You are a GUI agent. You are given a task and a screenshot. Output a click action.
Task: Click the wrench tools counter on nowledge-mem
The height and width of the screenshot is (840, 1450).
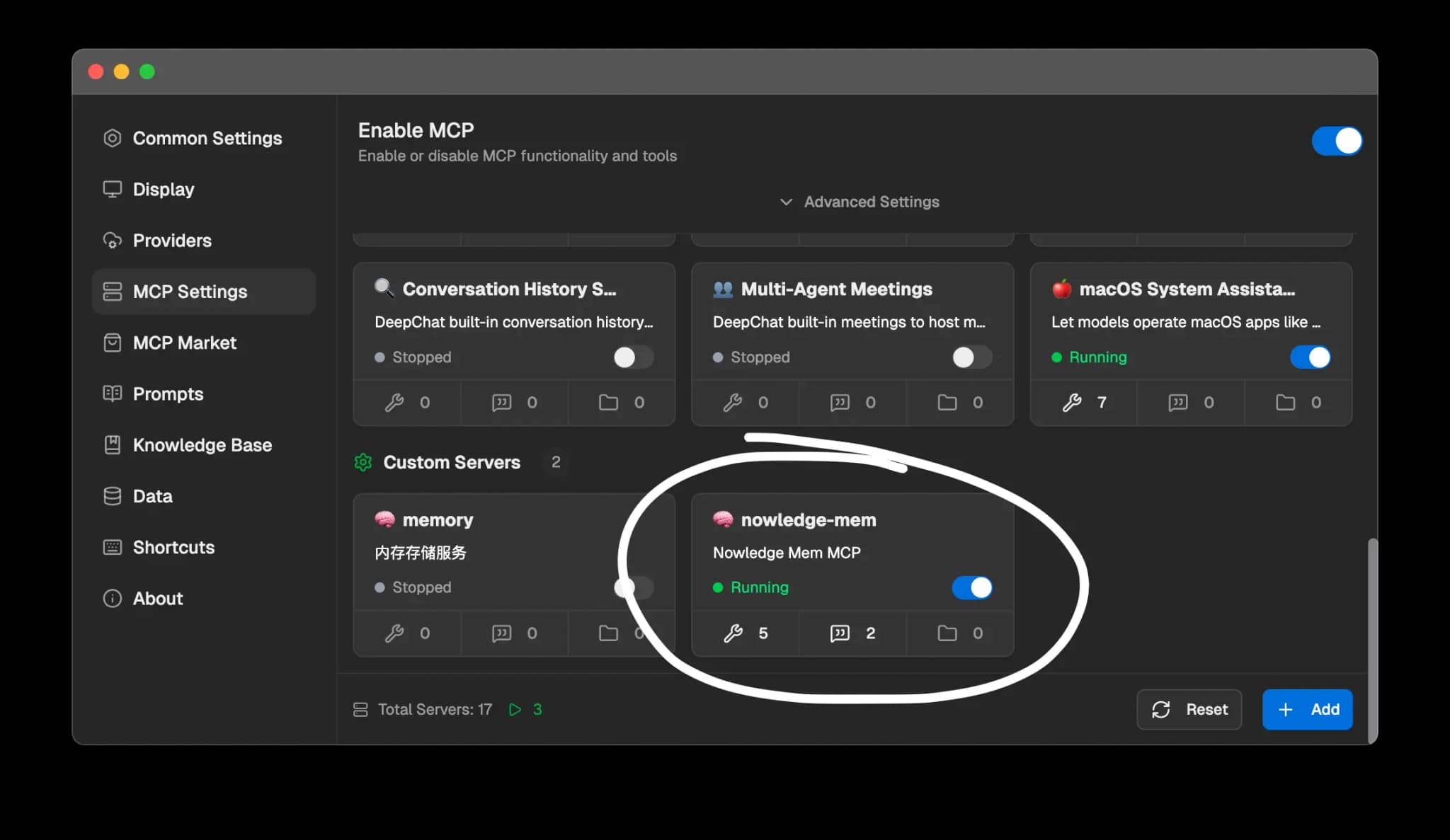point(745,633)
